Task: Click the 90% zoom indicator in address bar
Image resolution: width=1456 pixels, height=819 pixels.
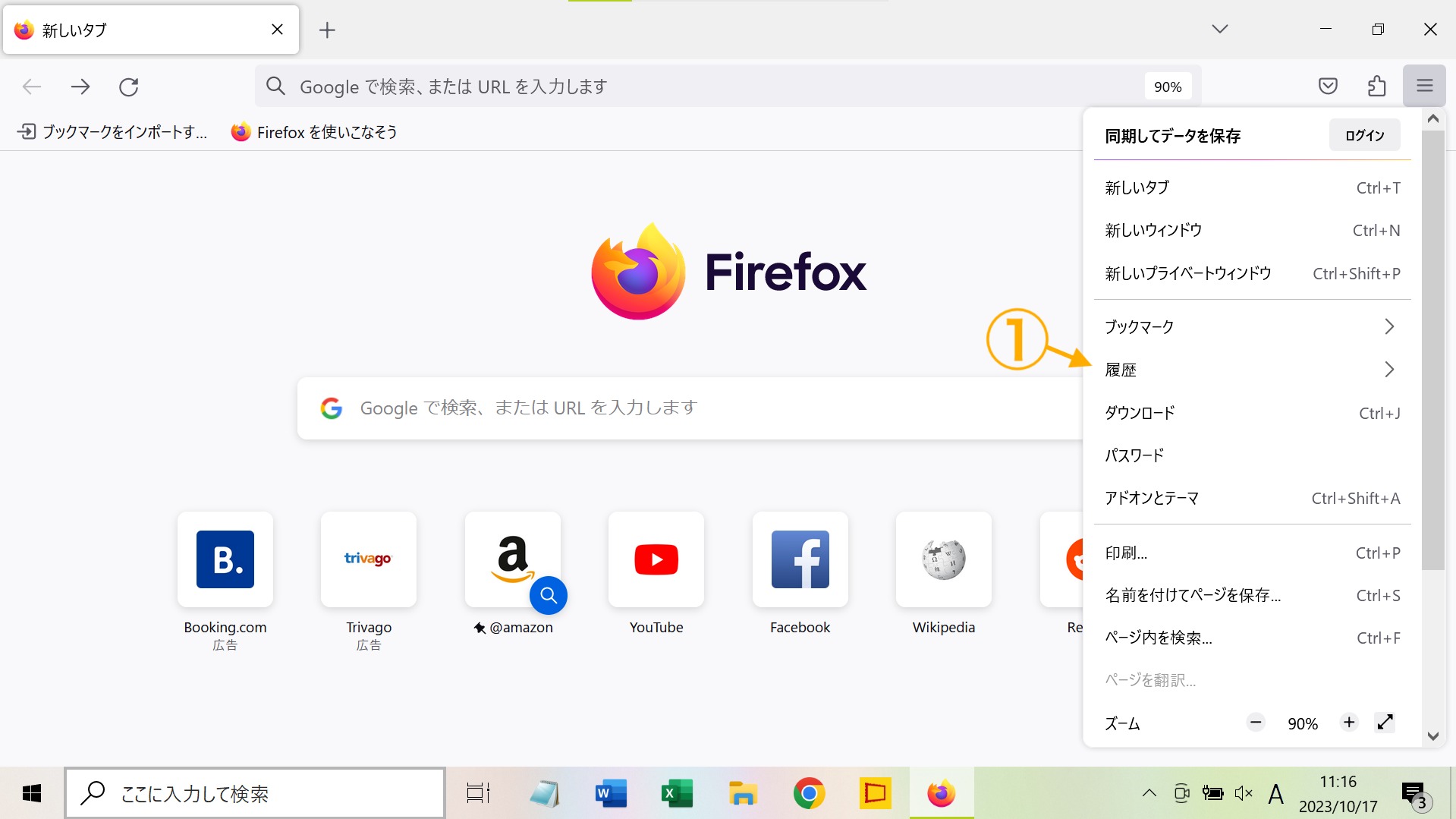Action: (x=1168, y=87)
